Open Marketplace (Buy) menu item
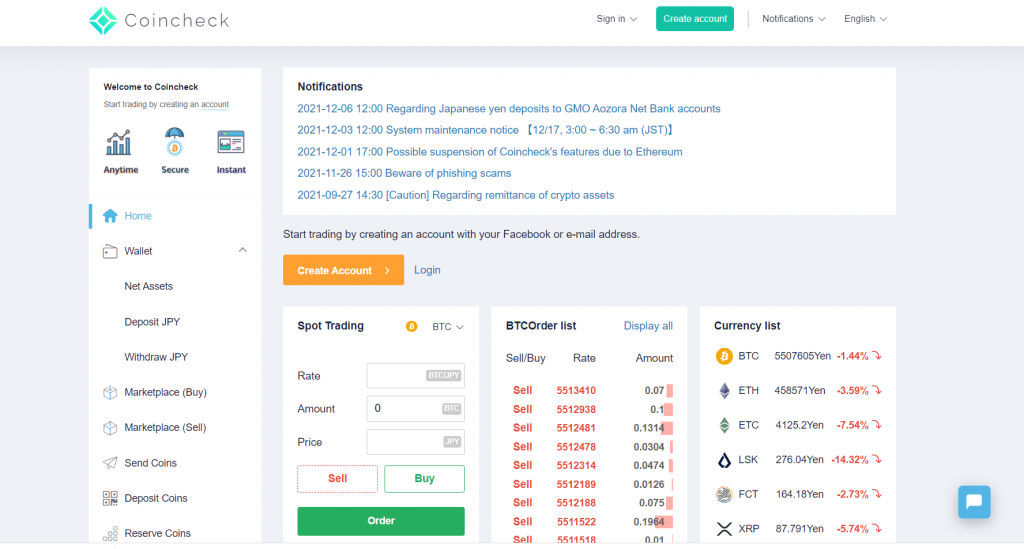This screenshot has width=1024, height=549. [165, 392]
